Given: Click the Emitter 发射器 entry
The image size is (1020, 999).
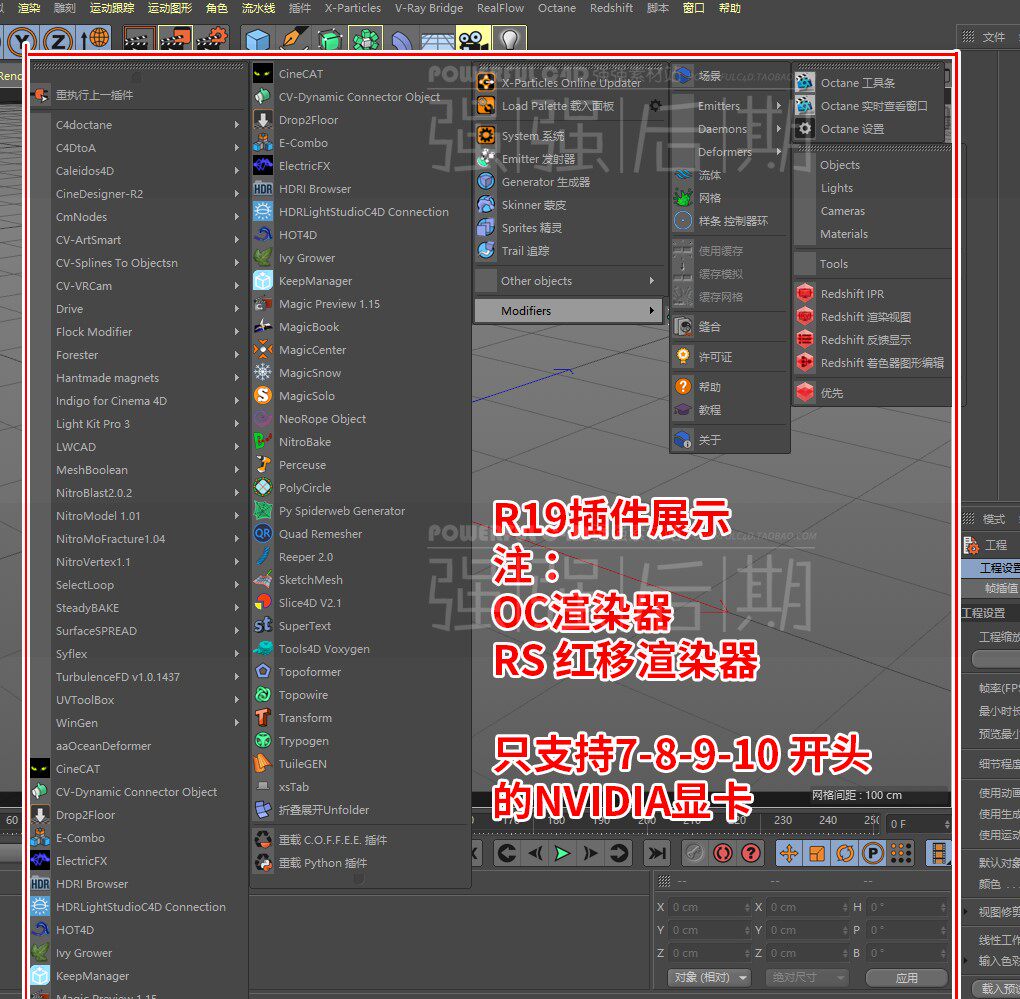Looking at the screenshot, I should click(570, 159).
